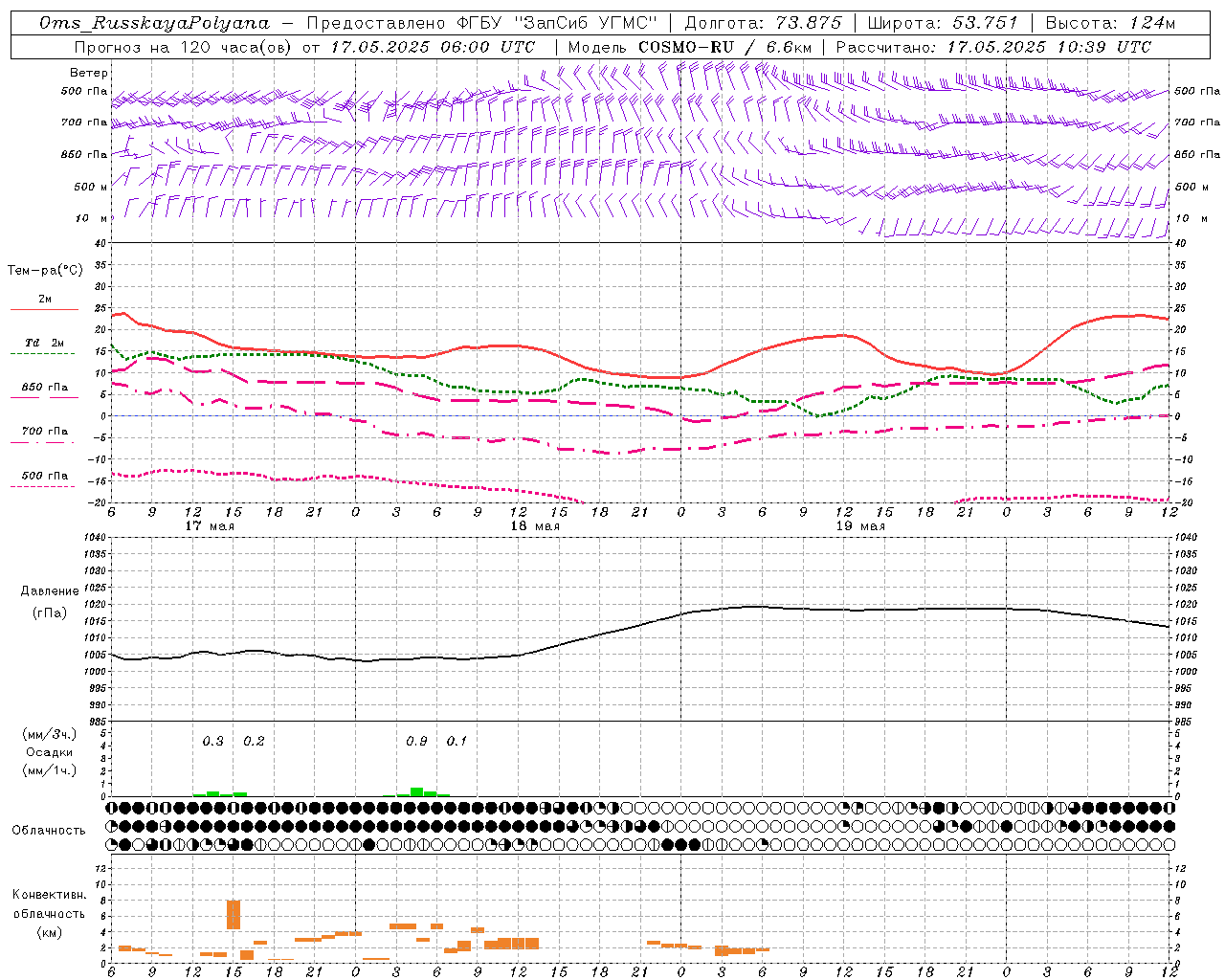Click the '(мм/3ч.)' precipitation unit label
Viewport: 1225px width, 980px height.
click(49, 734)
